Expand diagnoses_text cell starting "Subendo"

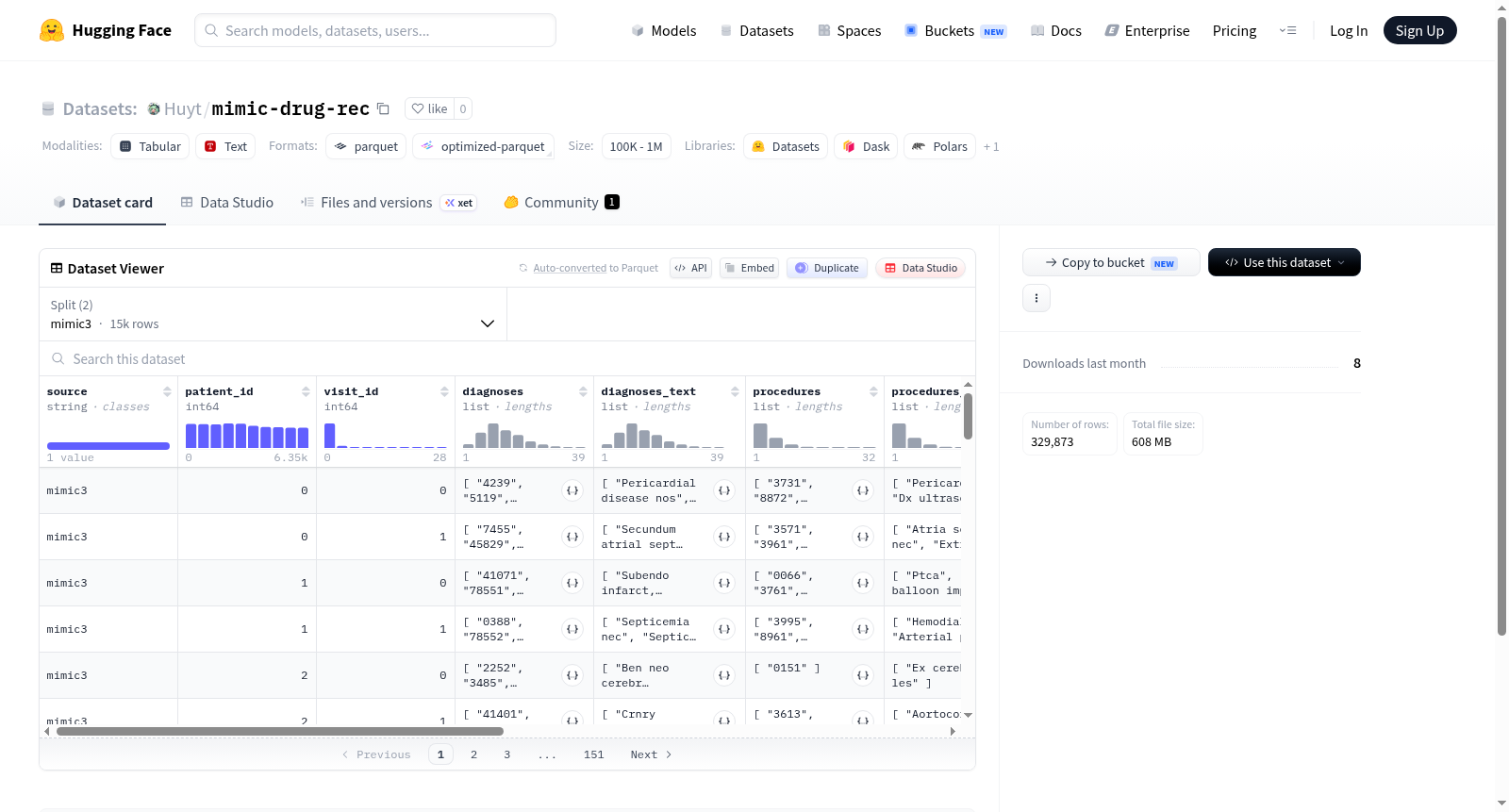(724, 583)
